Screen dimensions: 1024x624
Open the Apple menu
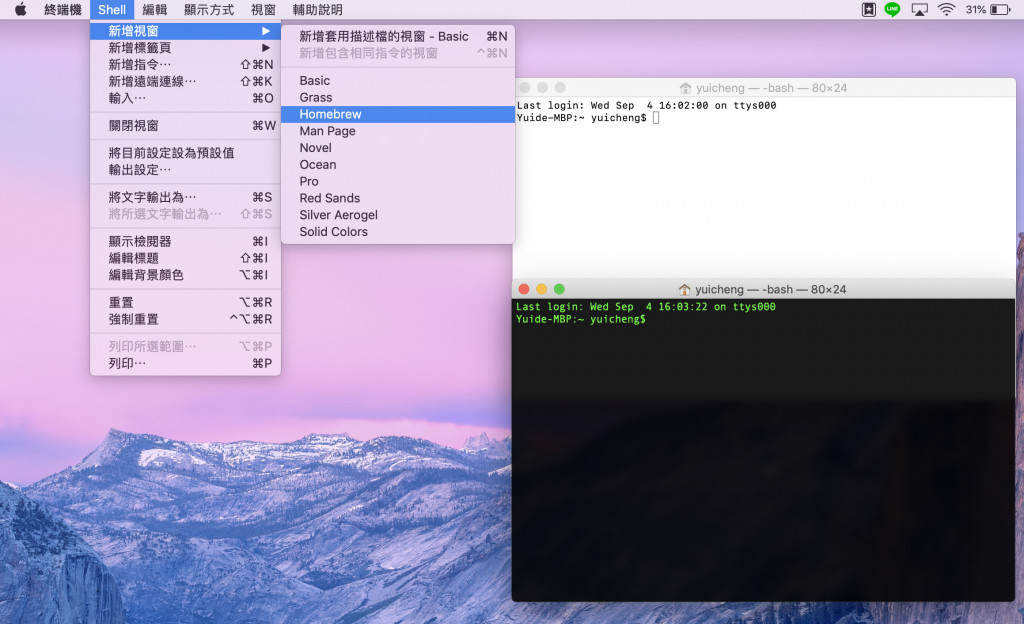click(x=20, y=9)
